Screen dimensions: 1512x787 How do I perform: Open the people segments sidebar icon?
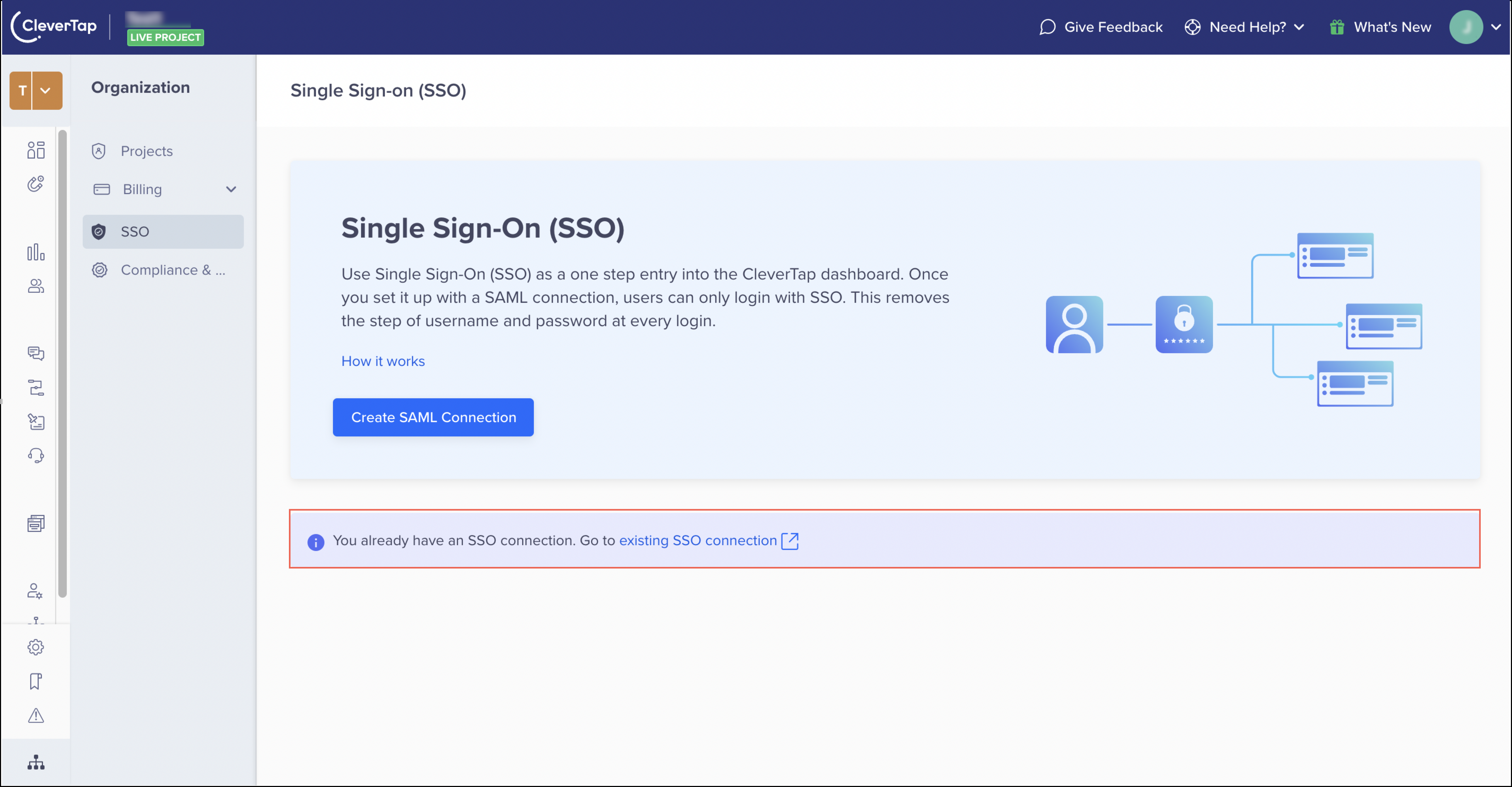(36, 286)
